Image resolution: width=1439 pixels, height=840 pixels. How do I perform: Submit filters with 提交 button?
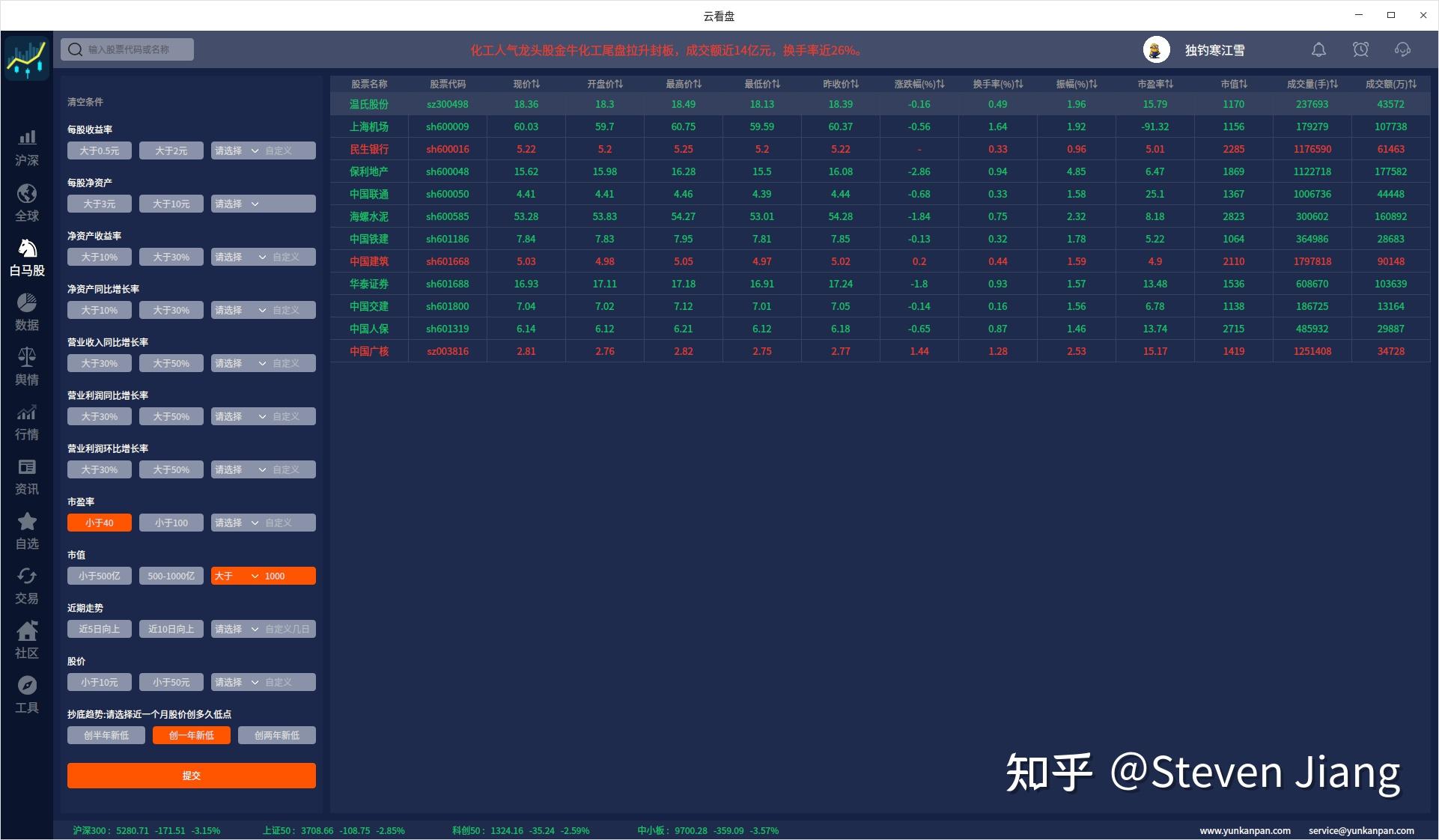[x=192, y=776]
